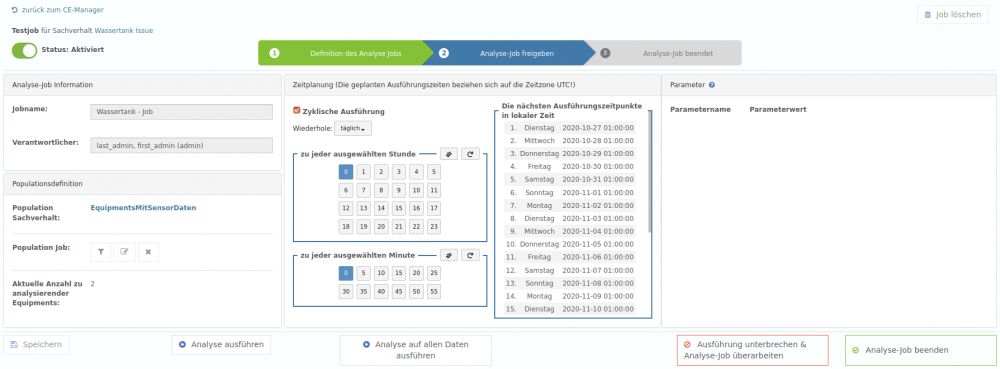
Task: Click the Parametername column header
Action: pos(700,110)
